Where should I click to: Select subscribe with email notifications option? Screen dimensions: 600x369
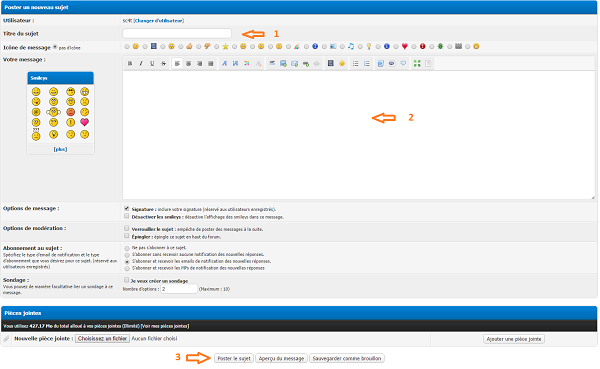[x=127, y=262]
